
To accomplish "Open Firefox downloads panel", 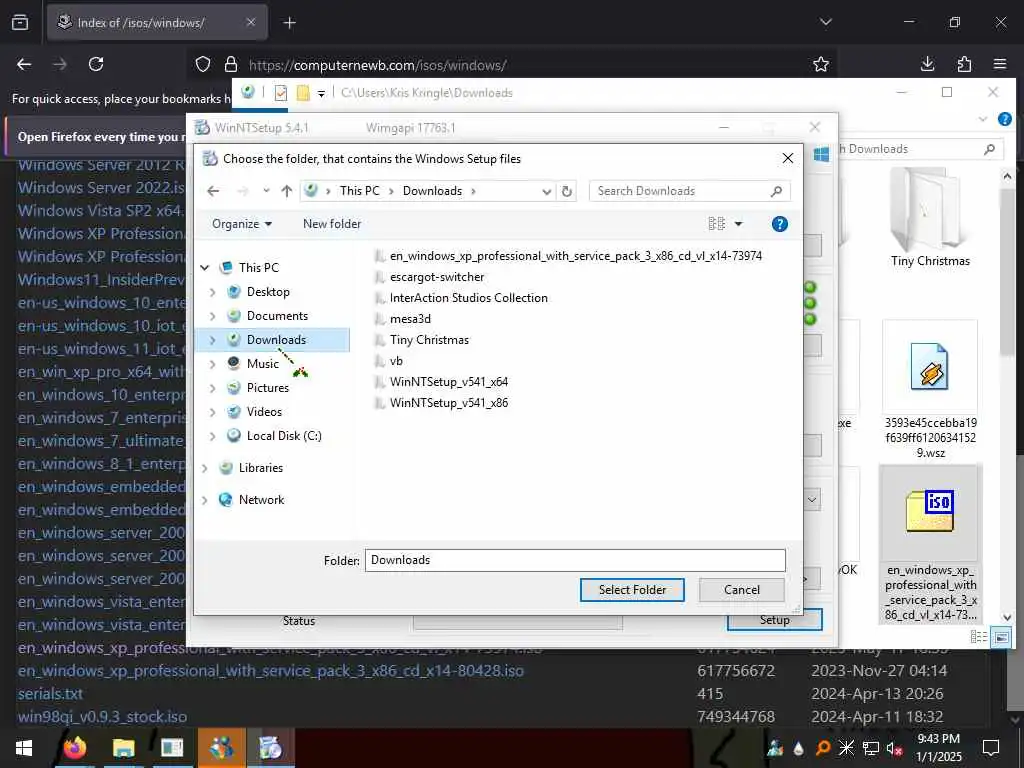I will pyautogui.click(x=927, y=64).
